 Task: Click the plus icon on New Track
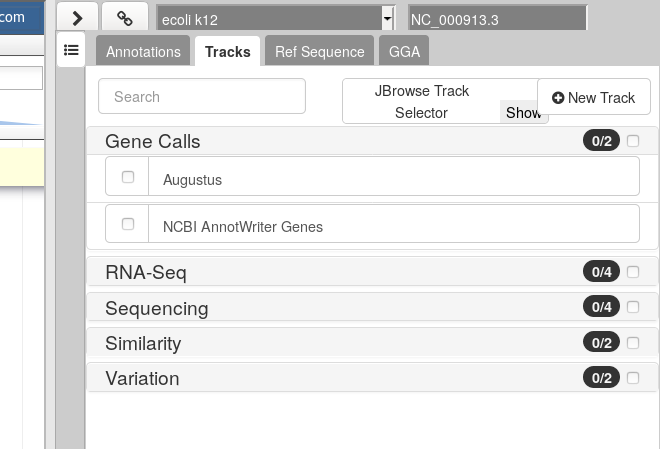click(558, 98)
